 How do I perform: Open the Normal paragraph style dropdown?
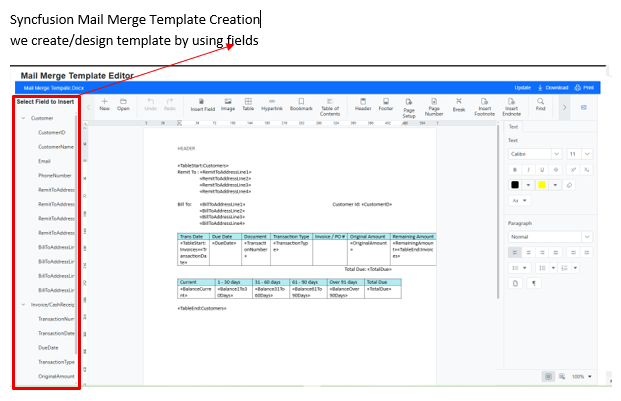coord(550,236)
